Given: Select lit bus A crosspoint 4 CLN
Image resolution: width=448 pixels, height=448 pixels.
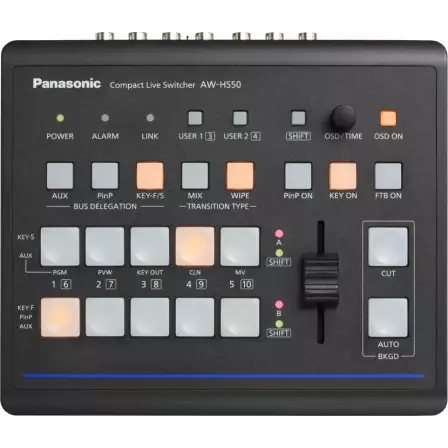Looking at the screenshot, I should pos(195,246).
